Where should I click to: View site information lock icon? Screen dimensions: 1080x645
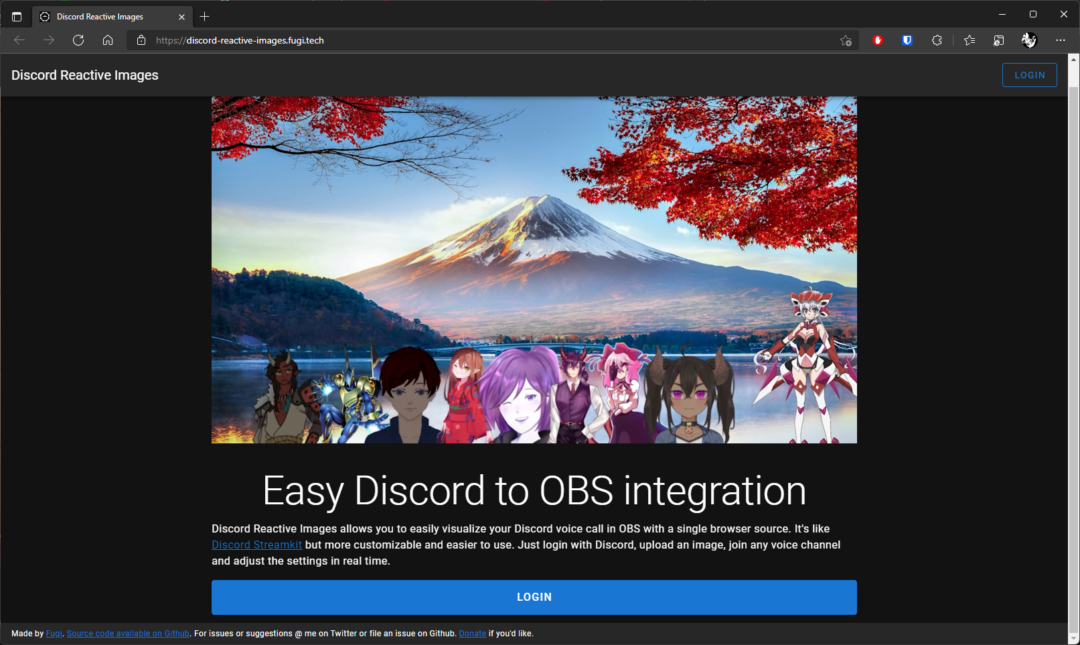pyautogui.click(x=141, y=41)
